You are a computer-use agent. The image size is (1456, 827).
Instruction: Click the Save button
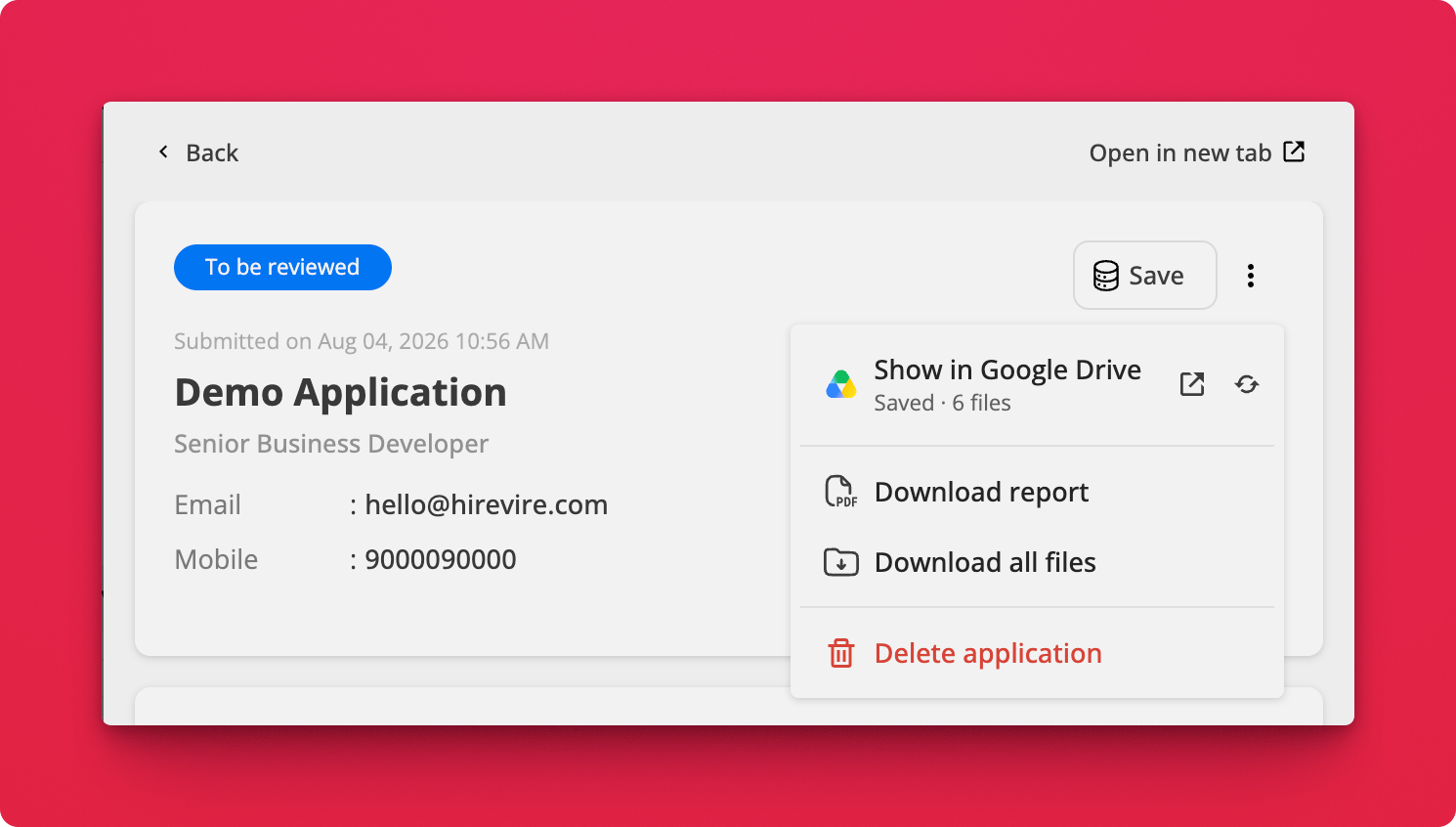(1145, 276)
